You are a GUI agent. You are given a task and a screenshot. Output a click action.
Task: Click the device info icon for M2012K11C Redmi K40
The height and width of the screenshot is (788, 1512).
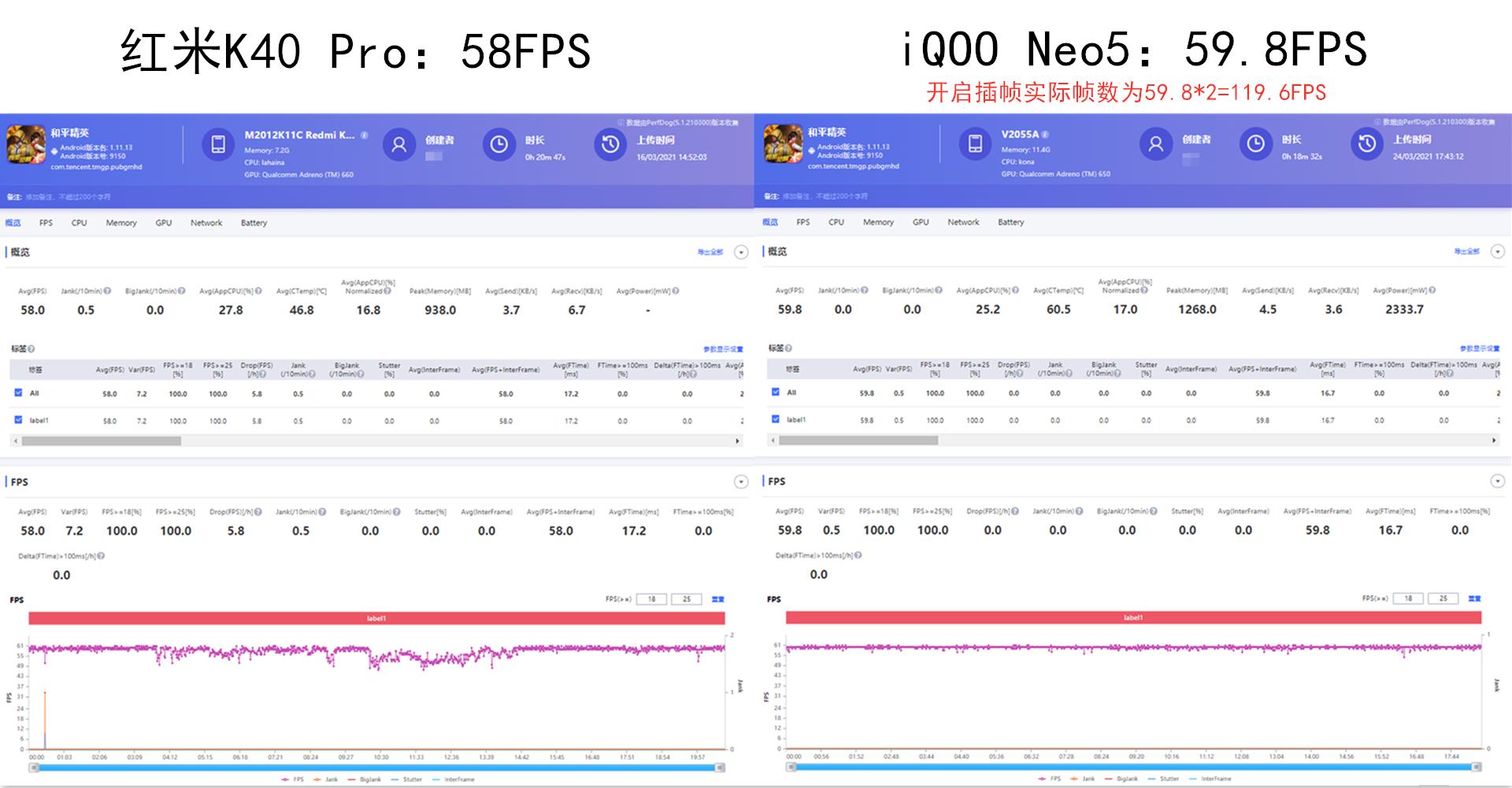pos(364,134)
